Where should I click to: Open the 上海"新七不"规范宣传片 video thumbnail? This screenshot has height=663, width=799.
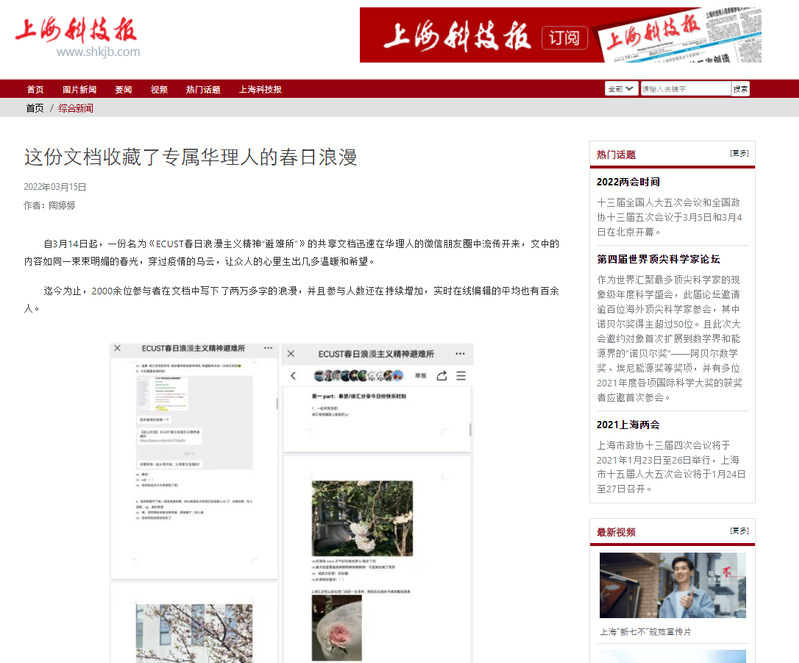[x=672, y=585]
